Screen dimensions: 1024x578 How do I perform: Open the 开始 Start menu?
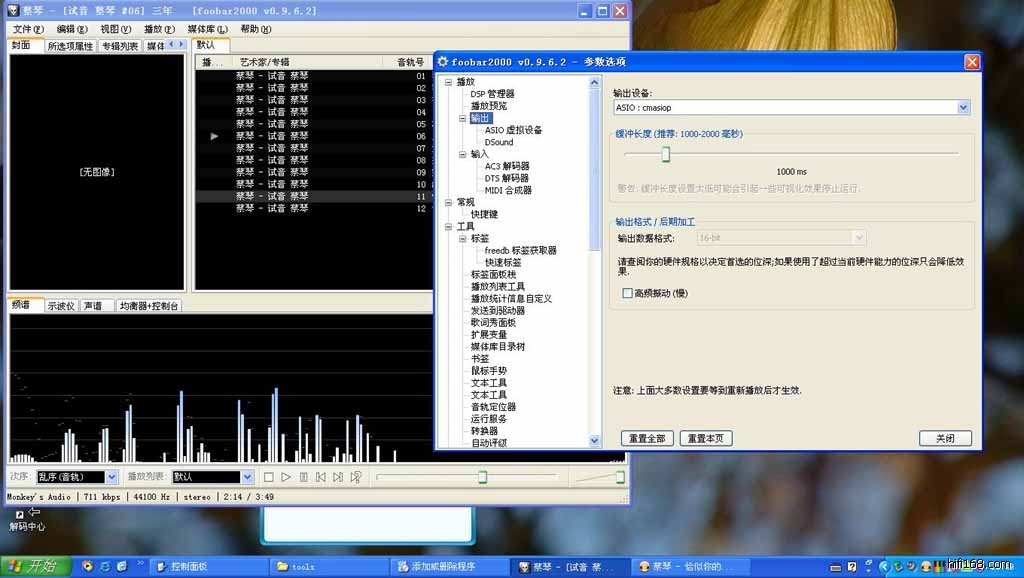click(35, 567)
